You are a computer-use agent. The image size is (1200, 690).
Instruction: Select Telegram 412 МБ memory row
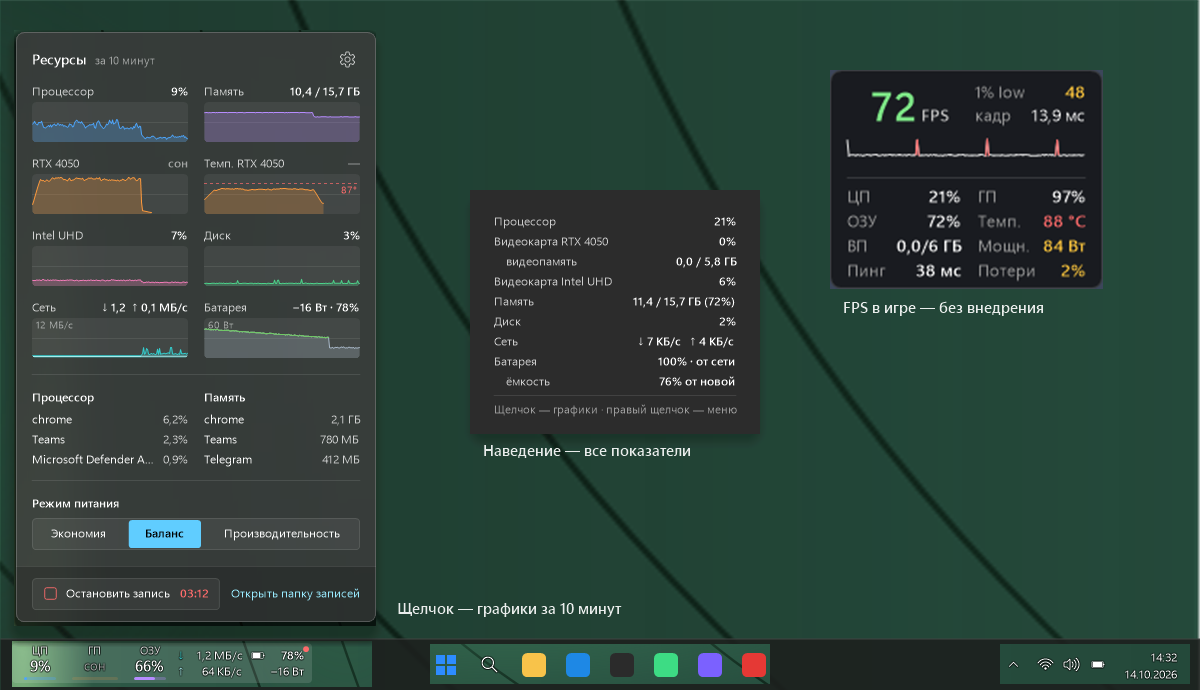282,460
